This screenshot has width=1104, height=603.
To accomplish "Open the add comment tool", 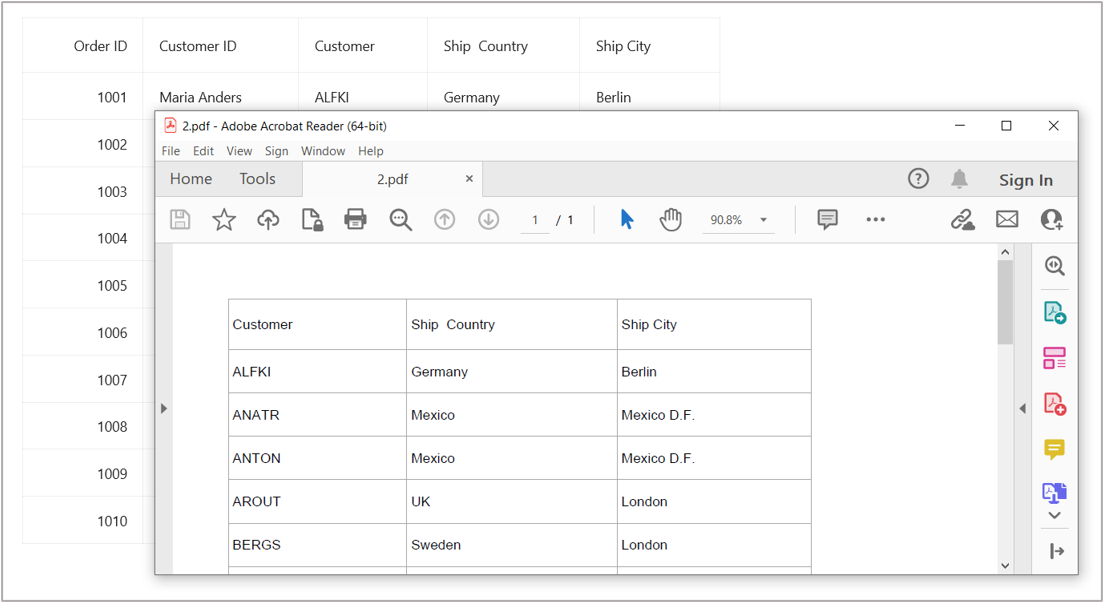I will tap(827, 220).
